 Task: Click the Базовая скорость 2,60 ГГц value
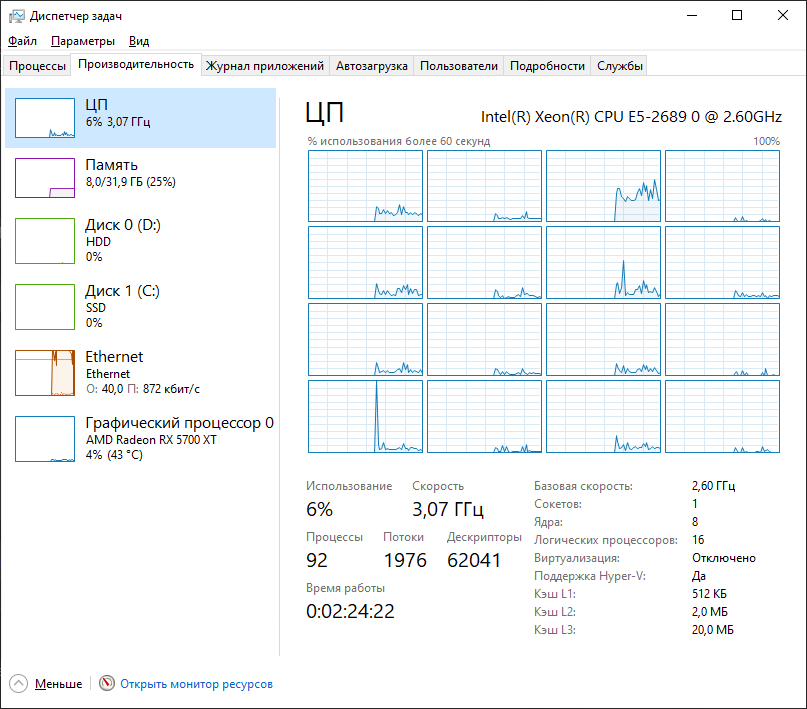coord(713,486)
